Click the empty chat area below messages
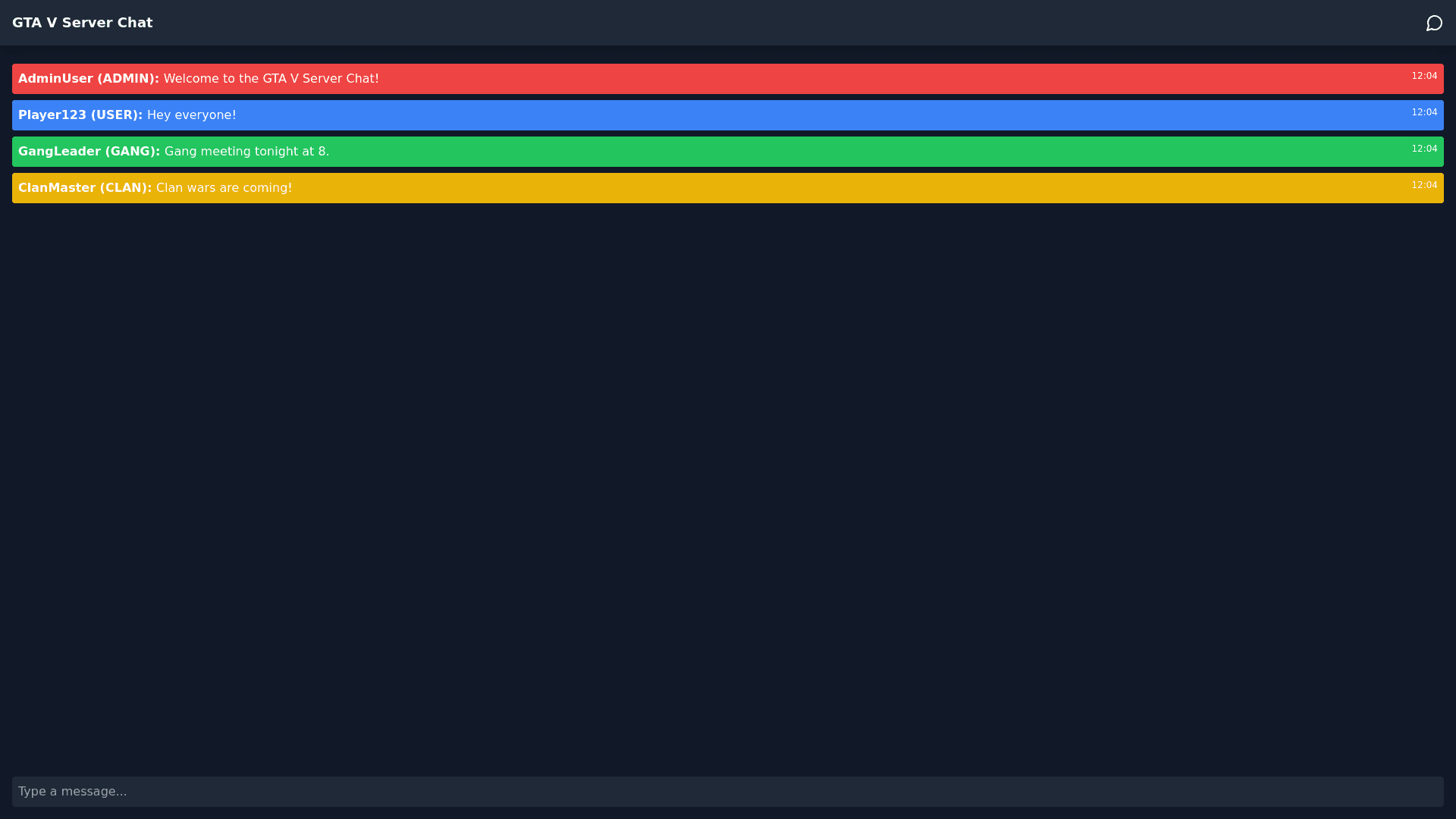The height and width of the screenshot is (819, 1456). 726,485
